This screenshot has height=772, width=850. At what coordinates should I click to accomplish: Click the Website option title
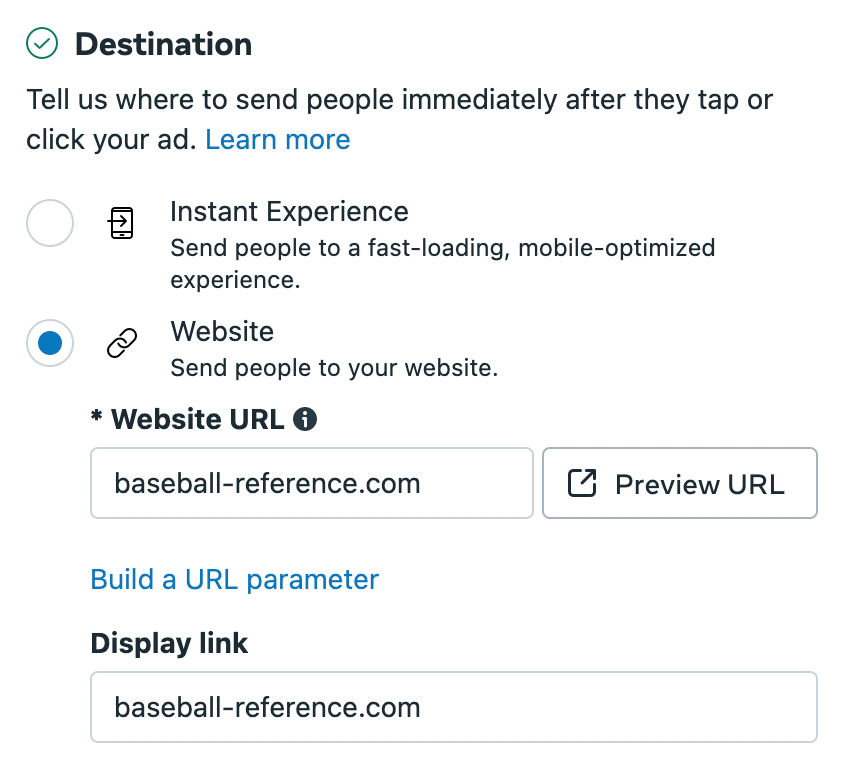(222, 331)
